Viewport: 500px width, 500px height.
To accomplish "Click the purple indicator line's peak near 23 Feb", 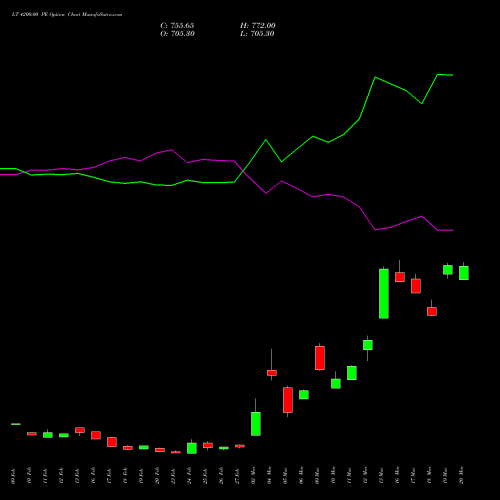I will [x=171, y=150].
